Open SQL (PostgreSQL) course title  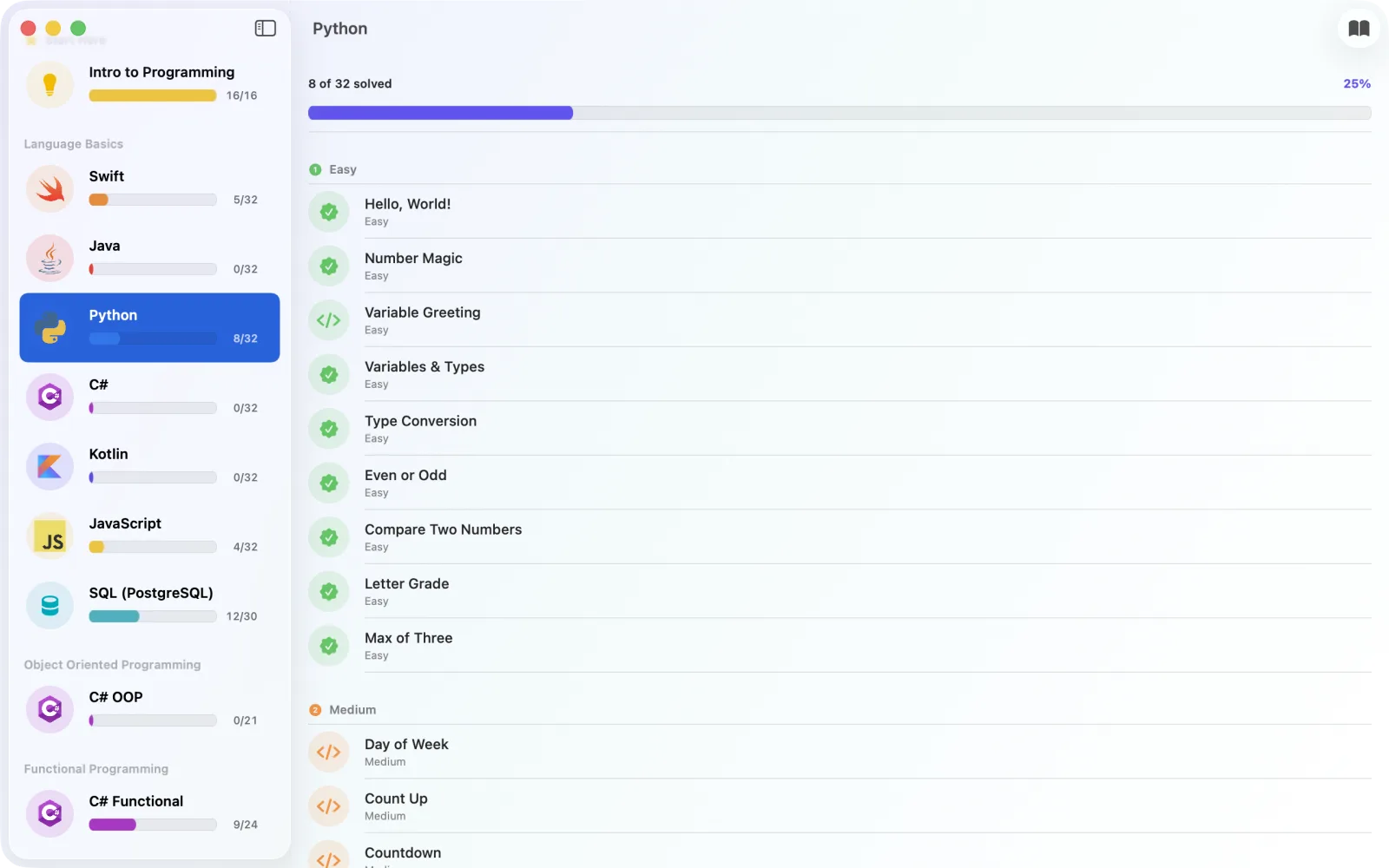[x=151, y=593]
